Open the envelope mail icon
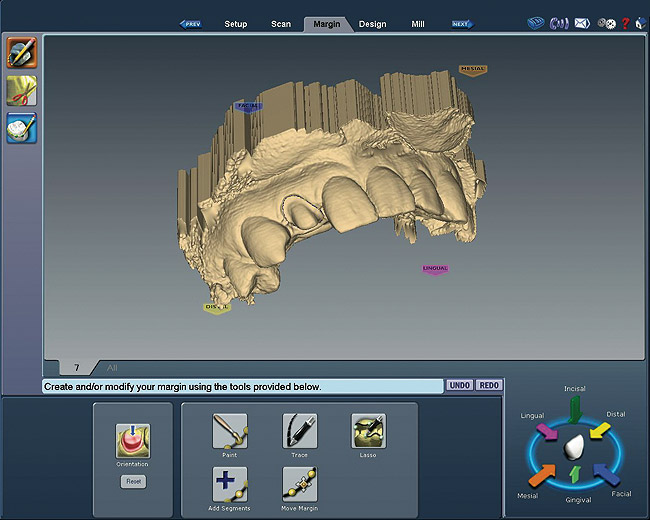This screenshot has width=650, height=520. [581, 23]
